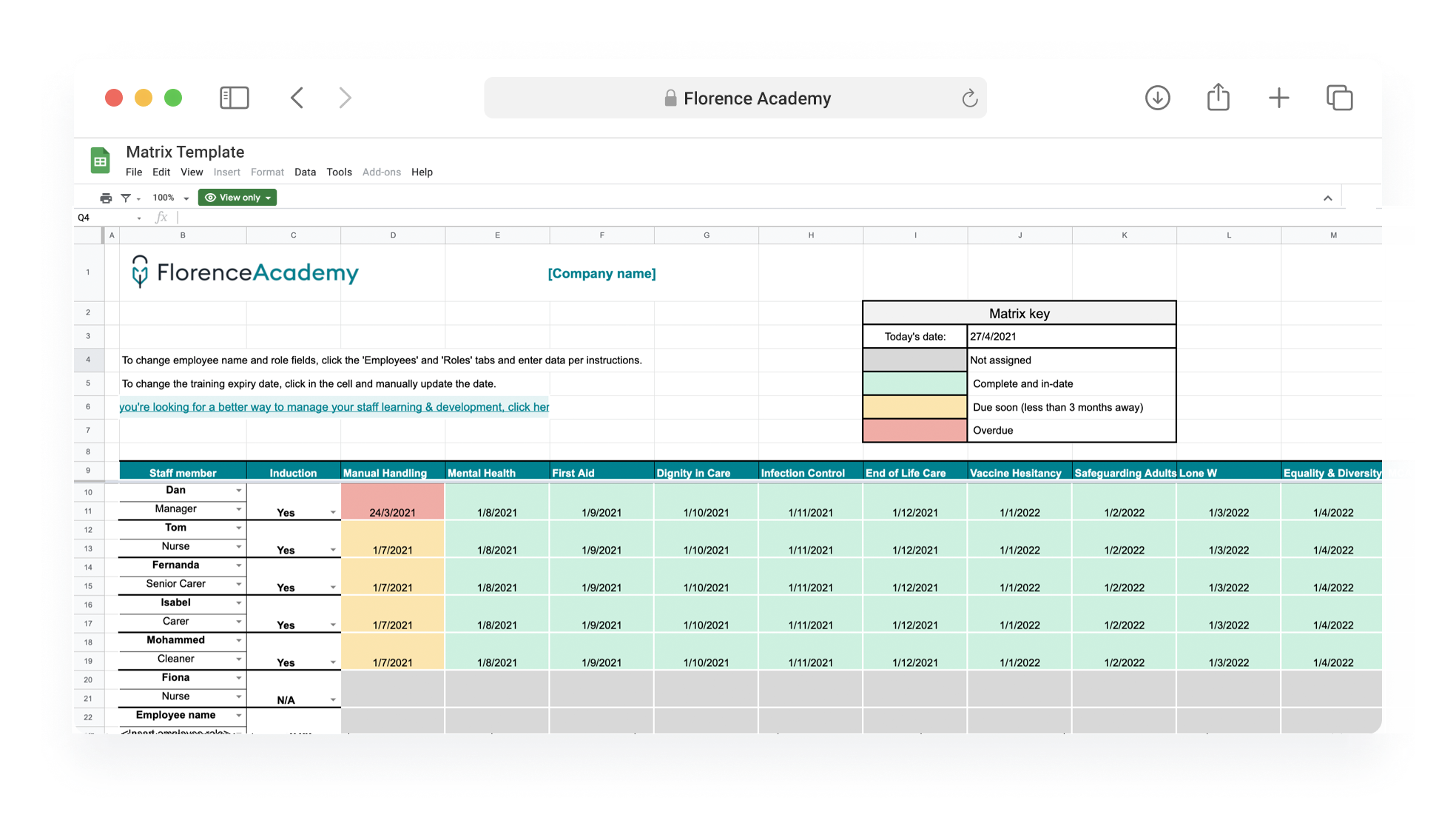This screenshot has height=823, width=1456.
Task: Click the browser downloads icon
Action: [x=1158, y=98]
